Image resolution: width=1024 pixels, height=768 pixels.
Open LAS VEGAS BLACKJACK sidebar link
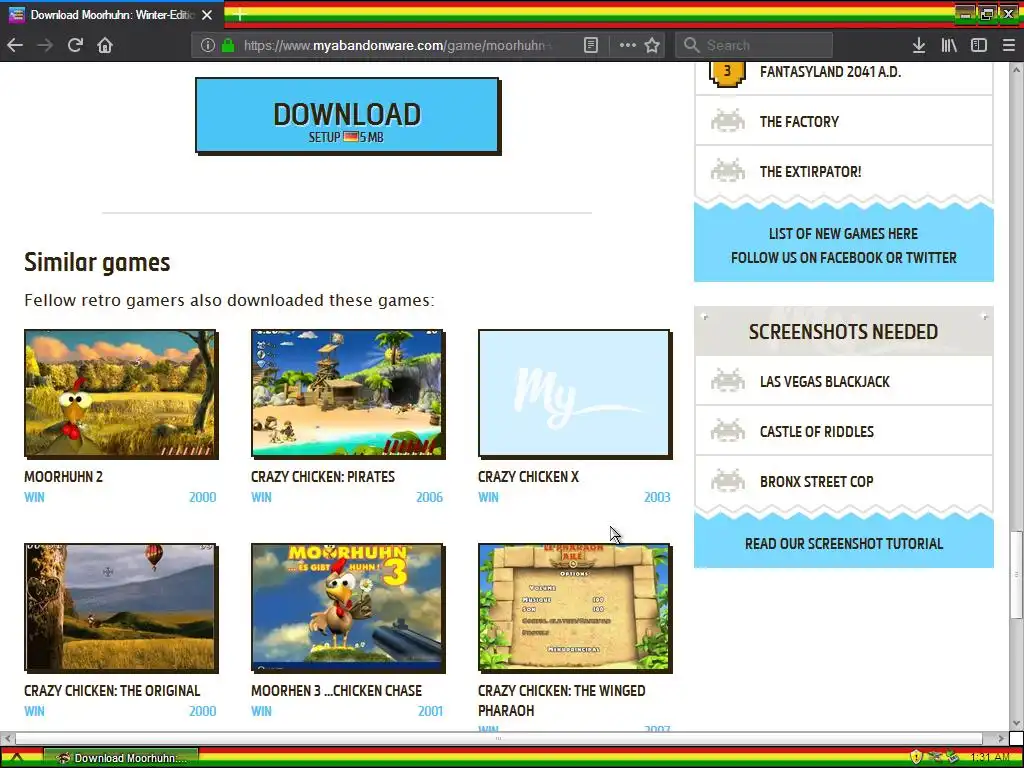point(824,382)
